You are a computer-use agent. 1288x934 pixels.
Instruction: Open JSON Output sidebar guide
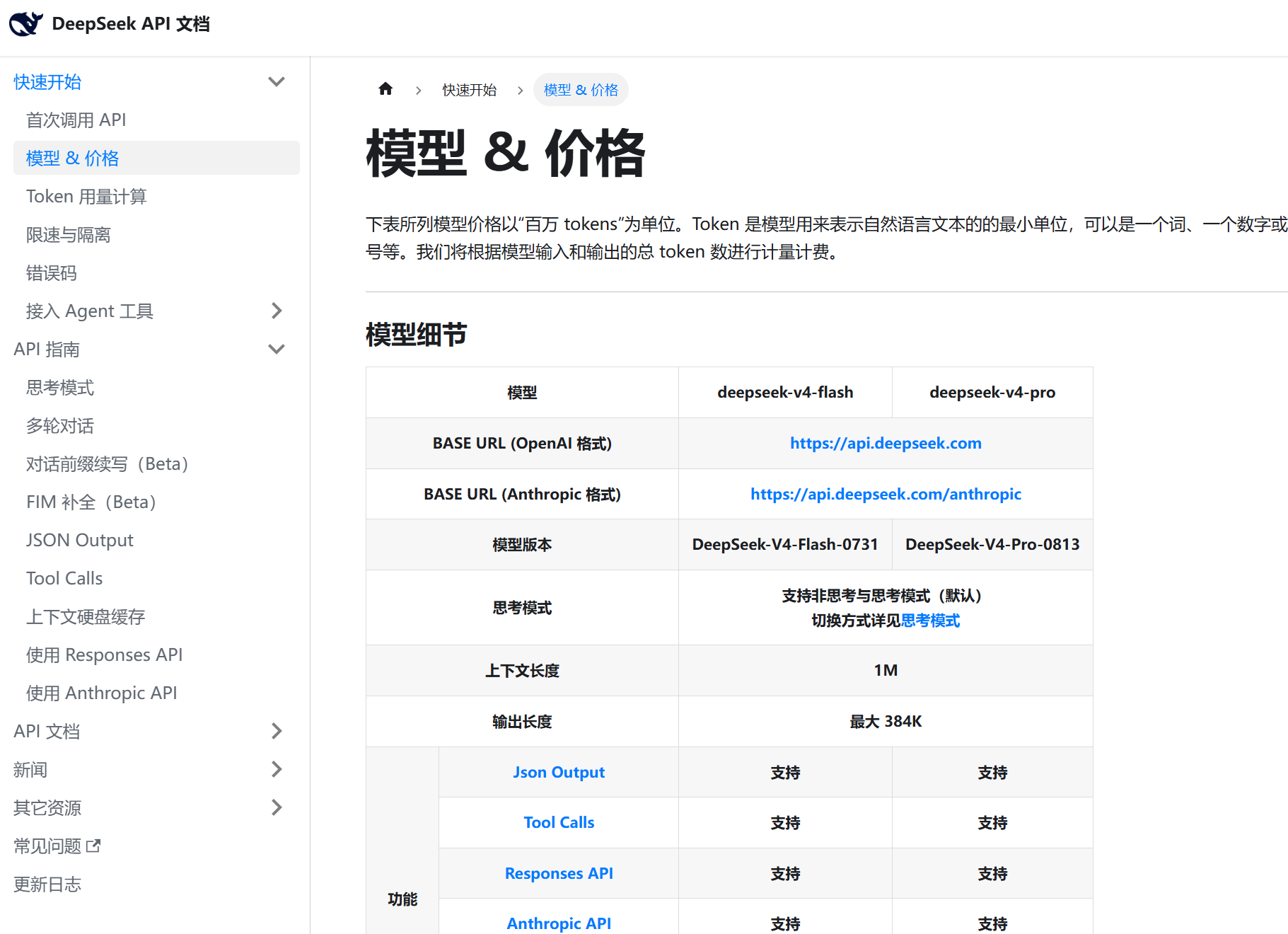click(79, 540)
